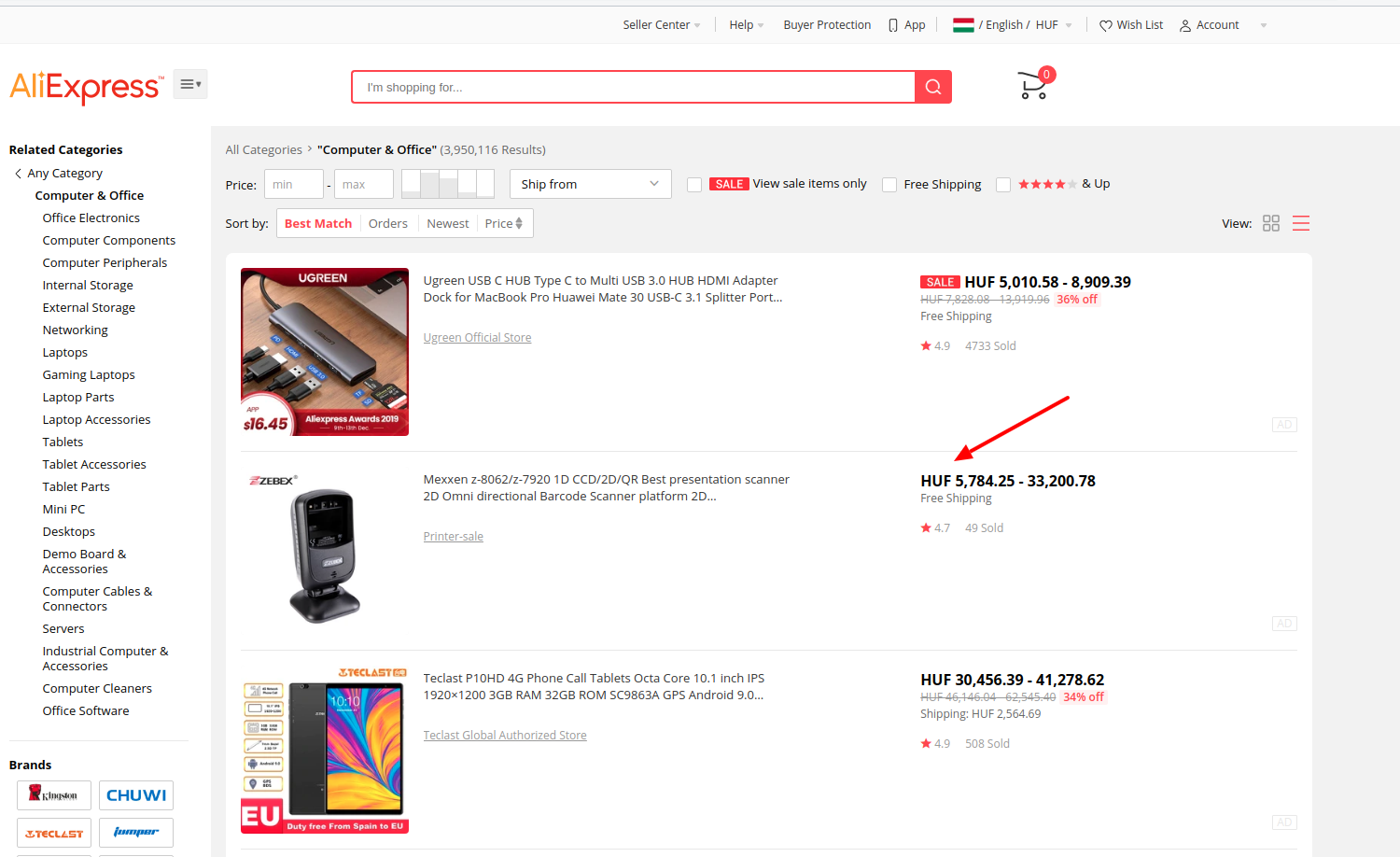
Task: Click the max price field
Action: click(364, 184)
